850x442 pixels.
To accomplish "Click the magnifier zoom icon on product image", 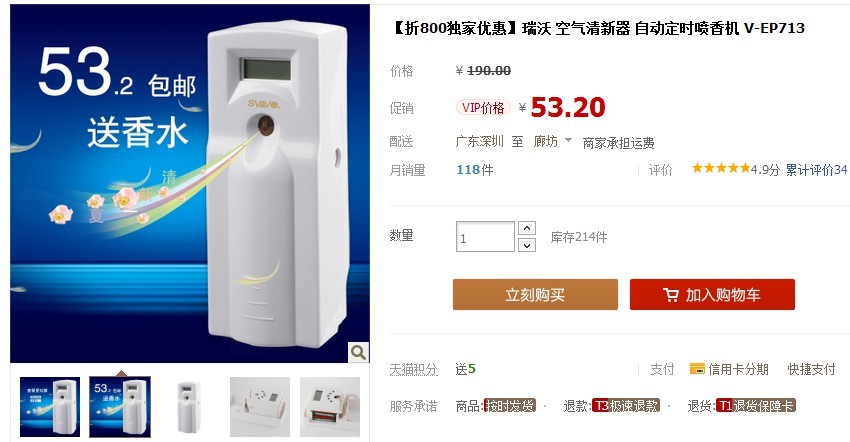I will pyautogui.click(x=358, y=353).
